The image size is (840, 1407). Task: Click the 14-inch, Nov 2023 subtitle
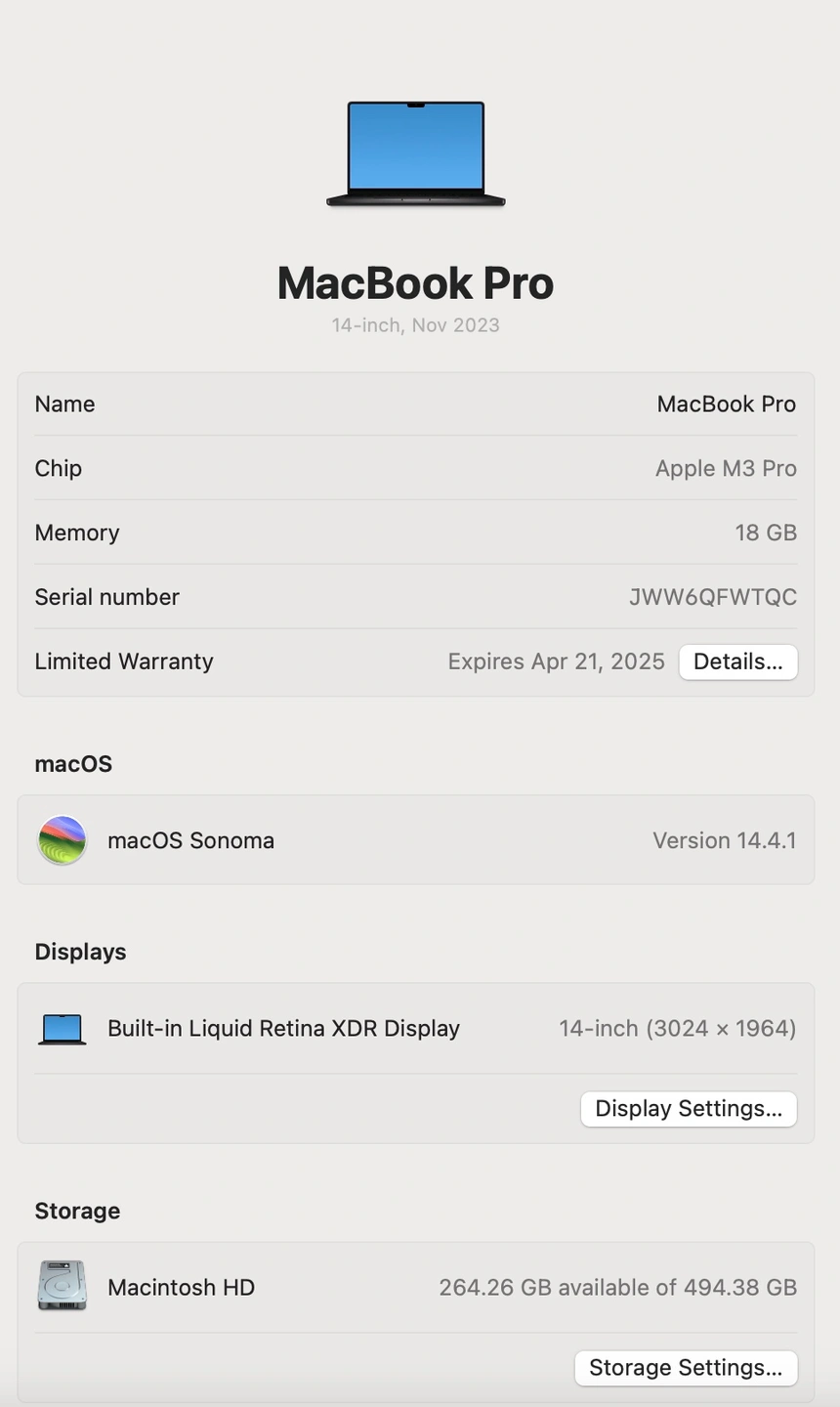coord(415,325)
